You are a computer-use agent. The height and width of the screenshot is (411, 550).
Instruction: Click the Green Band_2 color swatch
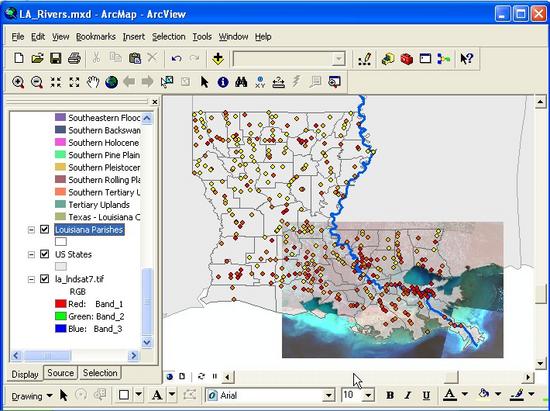click(61, 316)
